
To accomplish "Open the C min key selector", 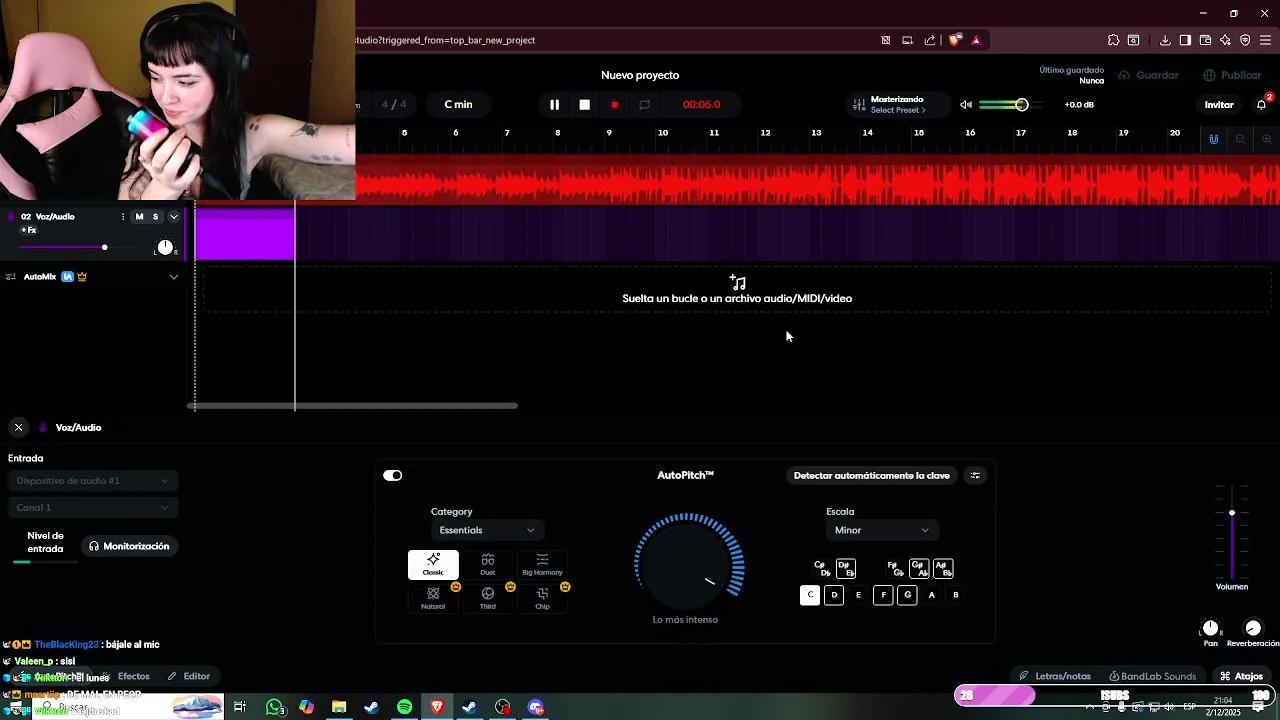I will coord(458,105).
